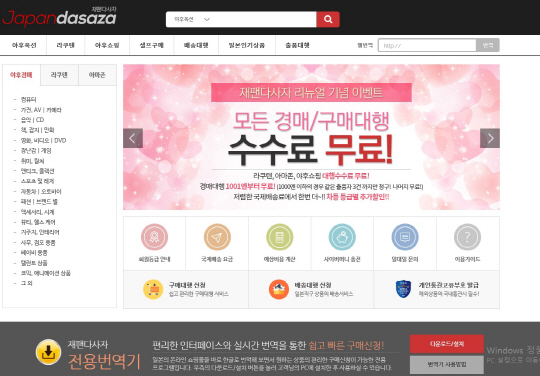
Task: Open the 셀프구매 nav menu item
Action: 151,45
